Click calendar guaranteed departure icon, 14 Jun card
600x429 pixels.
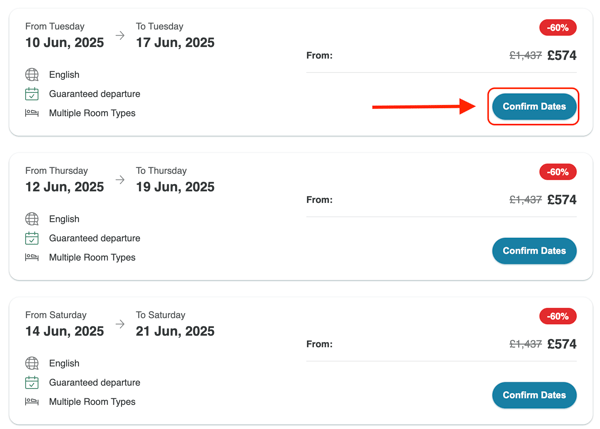32,382
